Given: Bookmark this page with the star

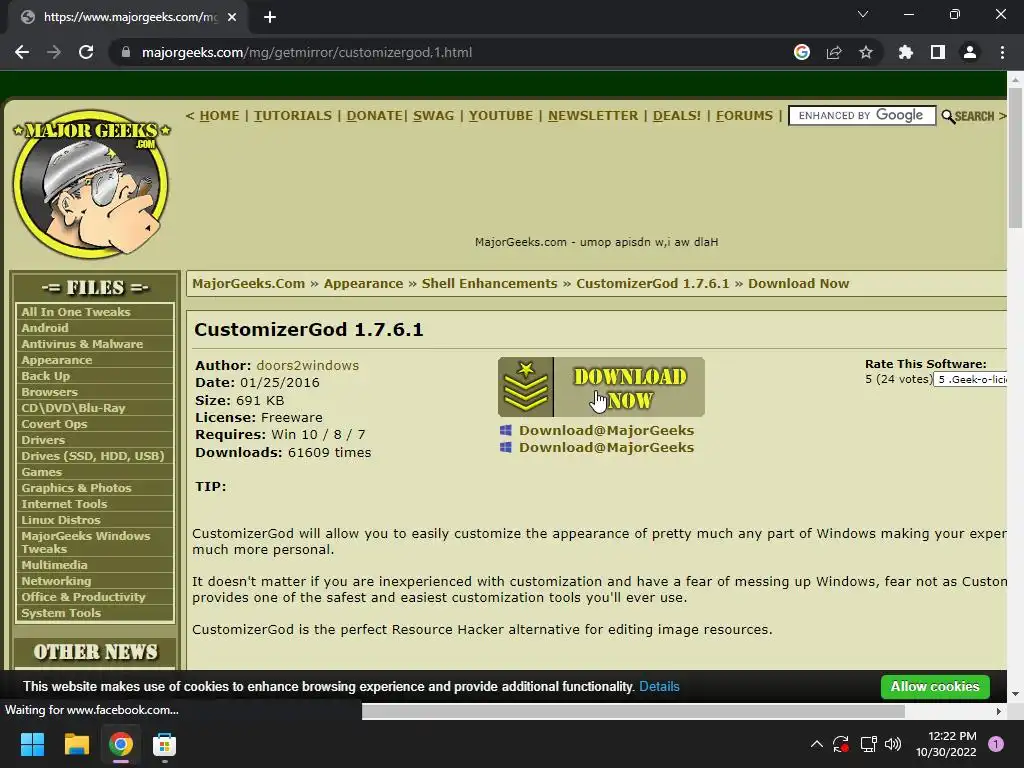Looking at the screenshot, I should pyautogui.click(x=866, y=52).
